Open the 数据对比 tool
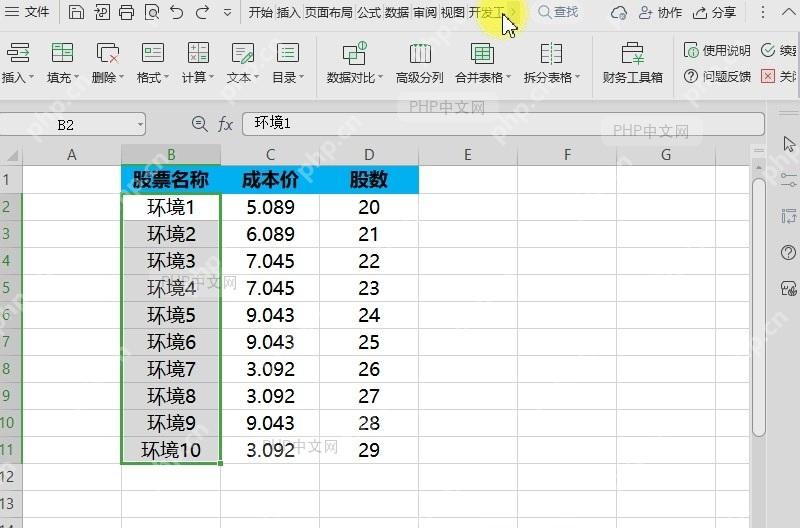800x528 pixels. tap(354, 63)
